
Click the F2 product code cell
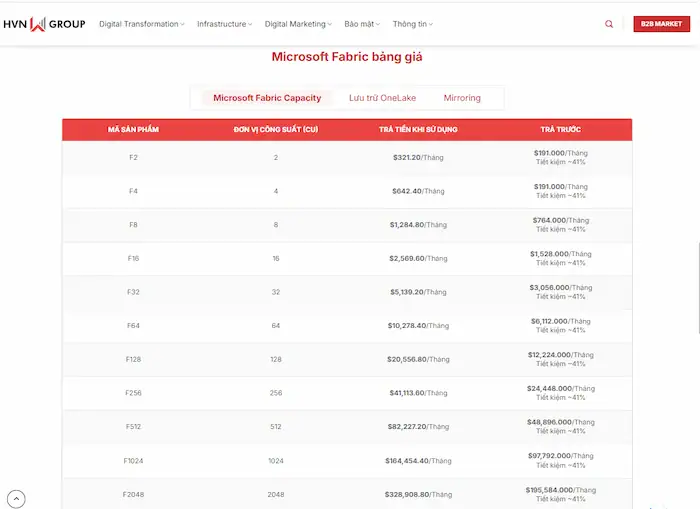(133, 157)
